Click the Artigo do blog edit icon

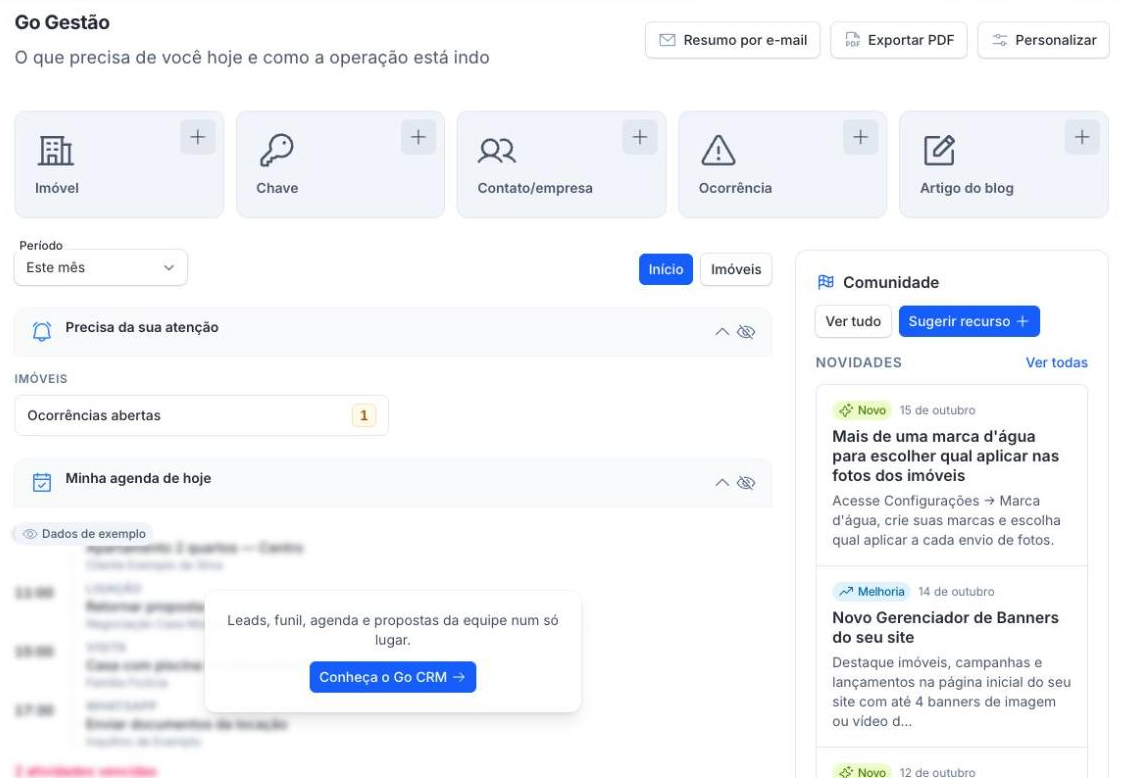tap(939, 151)
